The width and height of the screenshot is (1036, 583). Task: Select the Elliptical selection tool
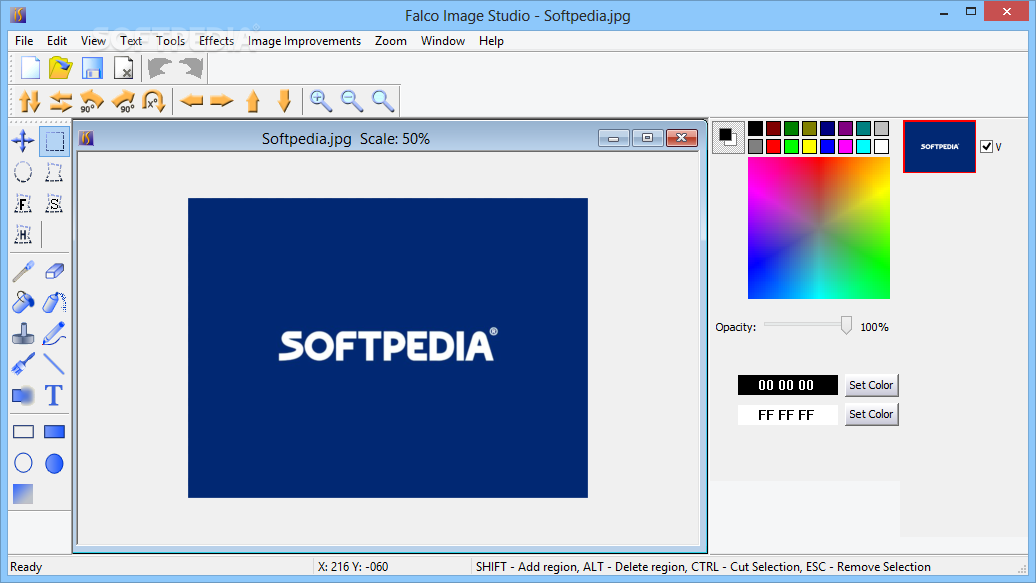pos(23,172)
